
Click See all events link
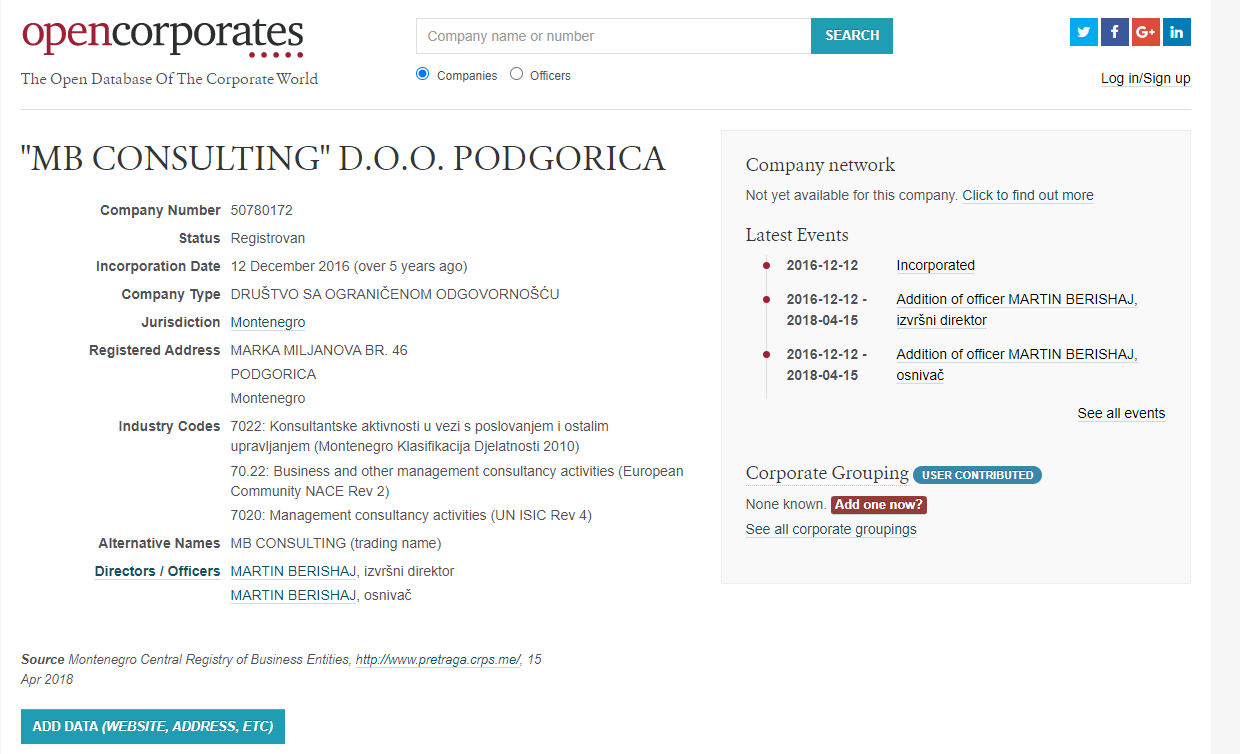[1121, 413]
